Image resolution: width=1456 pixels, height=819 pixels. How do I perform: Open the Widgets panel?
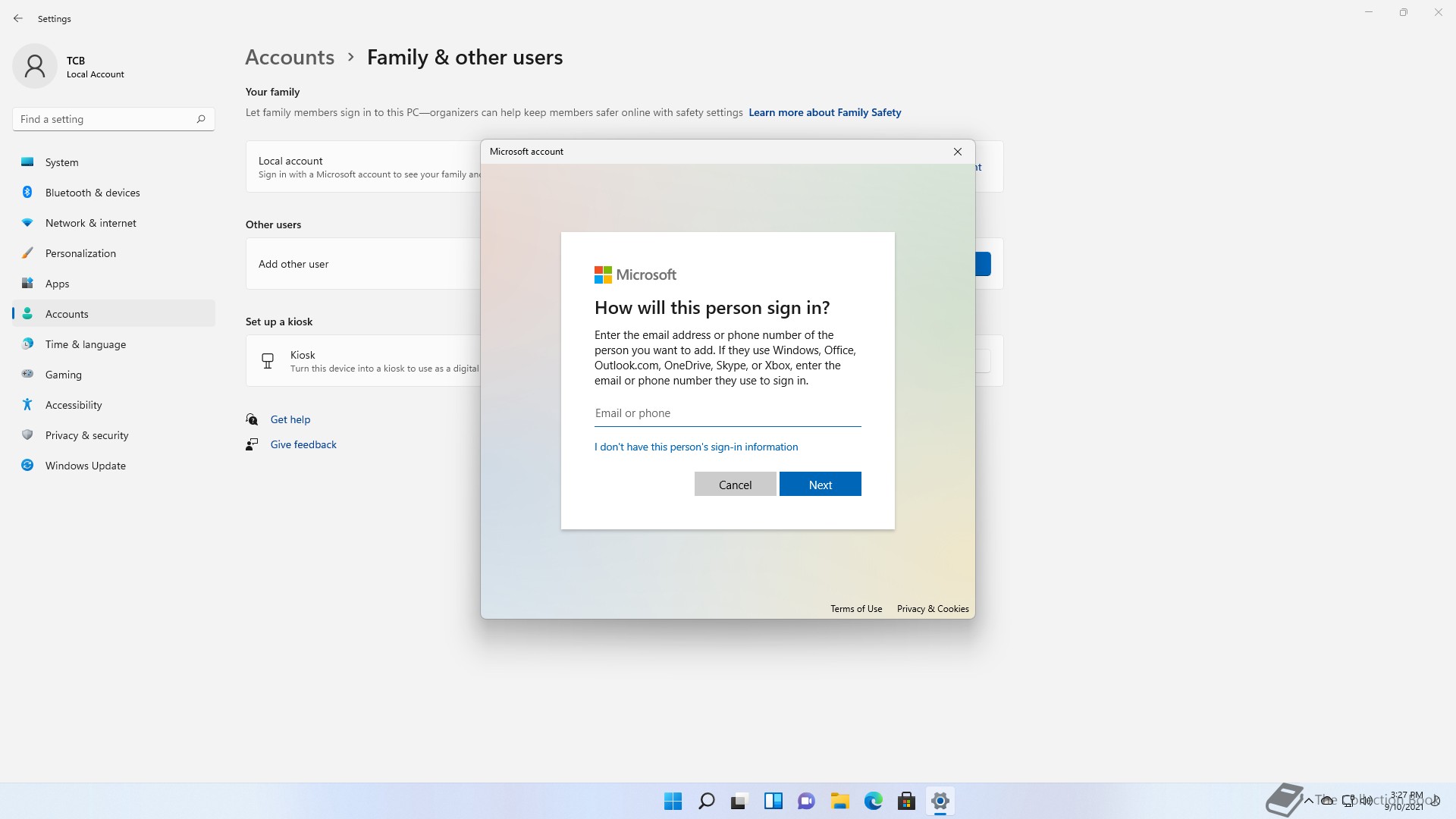pos(773,801)
